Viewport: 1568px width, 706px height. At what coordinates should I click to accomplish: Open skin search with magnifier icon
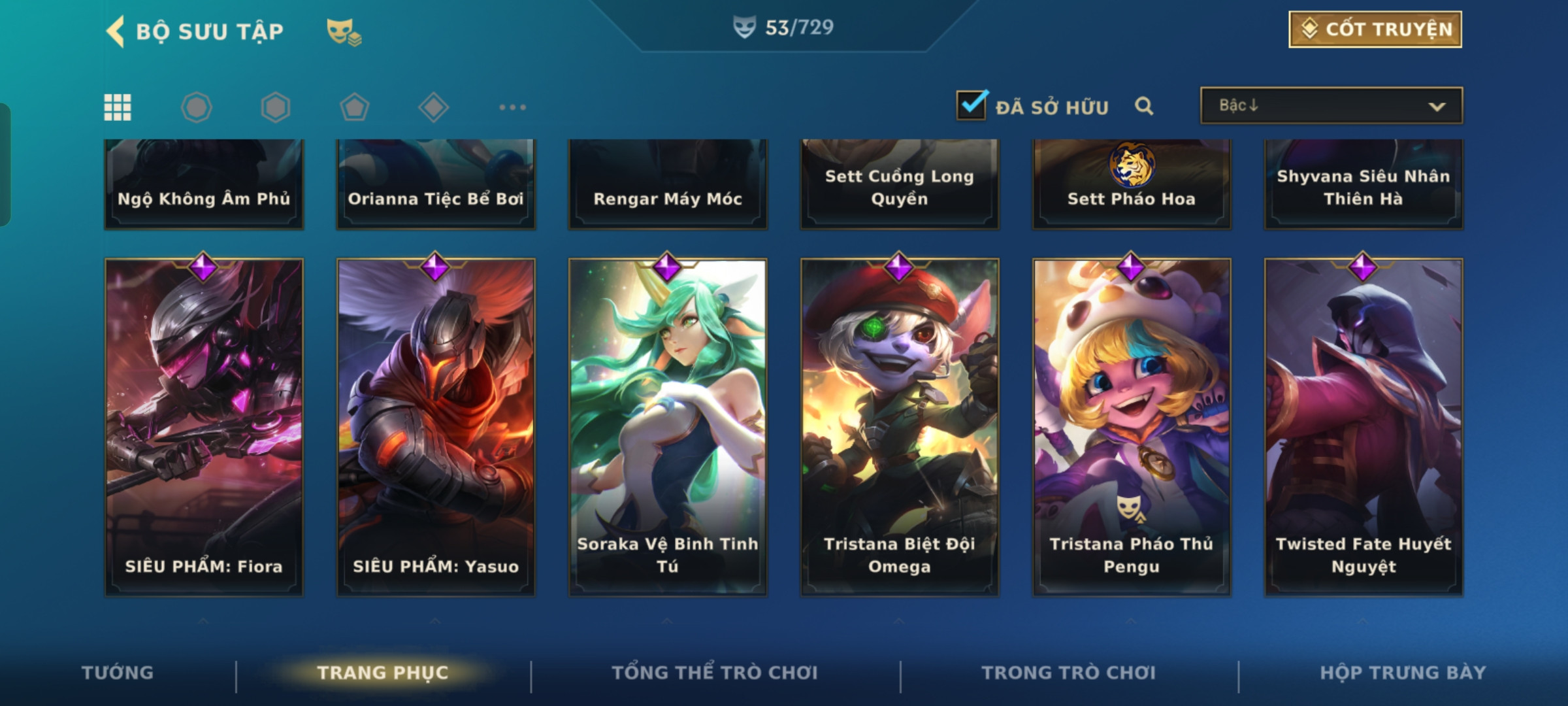pos(1144,106)
